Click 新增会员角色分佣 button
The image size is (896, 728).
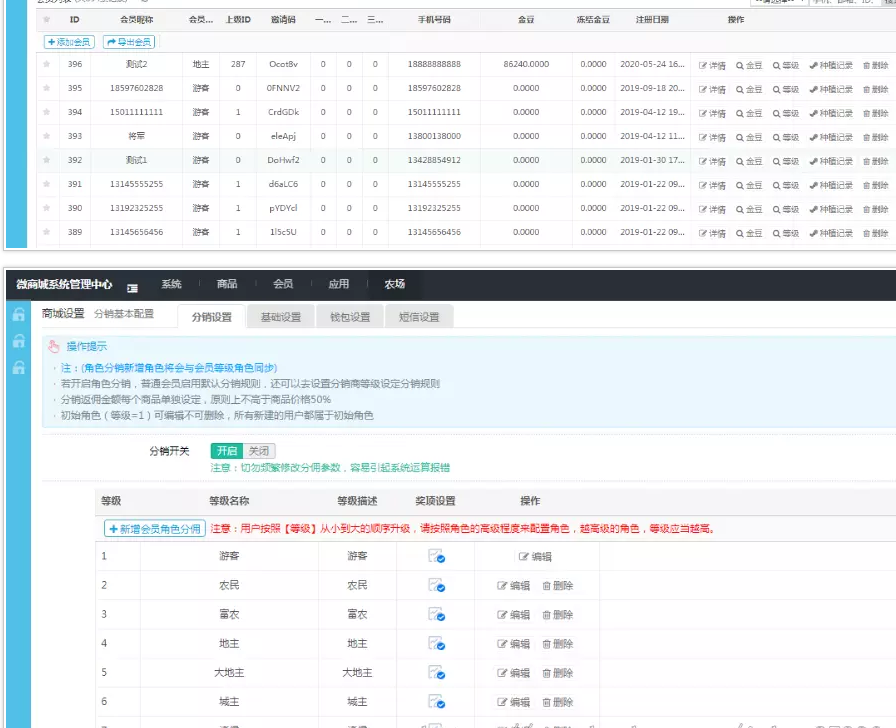click(x=155, y=528)
